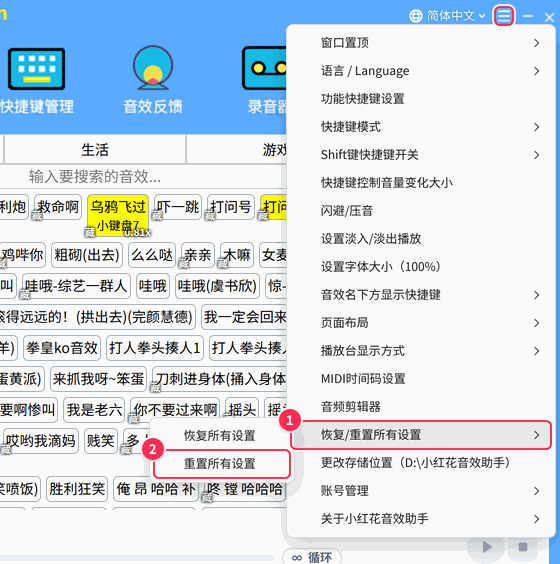This screenshot has height=564, width=560.
Task: Open 功能快捷键设置 menu entry
Action: 421,99
